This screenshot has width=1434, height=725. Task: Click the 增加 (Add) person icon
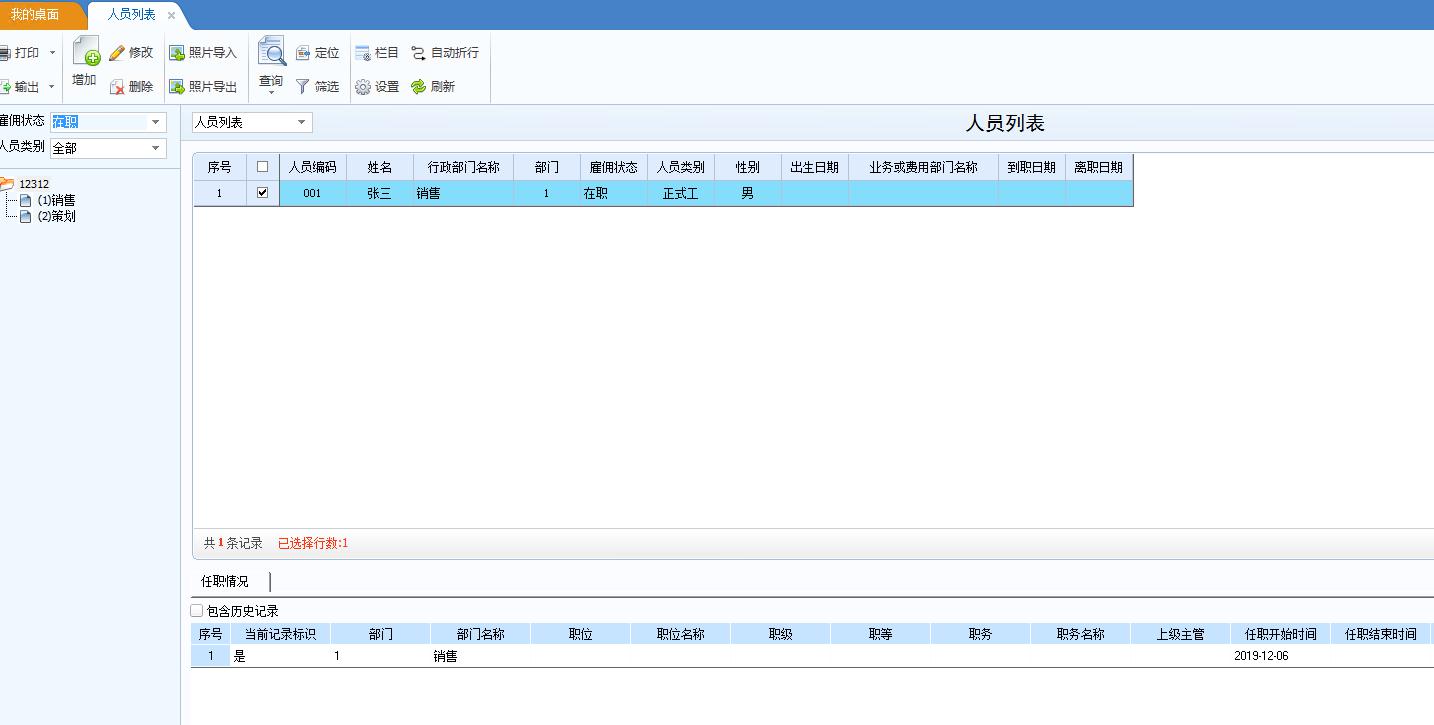85,51
